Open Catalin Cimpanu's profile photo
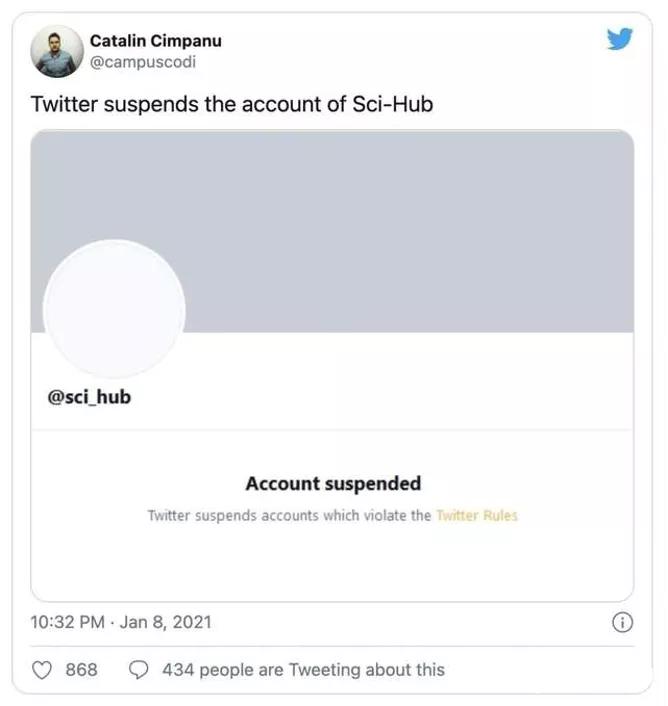This screenshot has width=668, height=706. click(57, 51)
